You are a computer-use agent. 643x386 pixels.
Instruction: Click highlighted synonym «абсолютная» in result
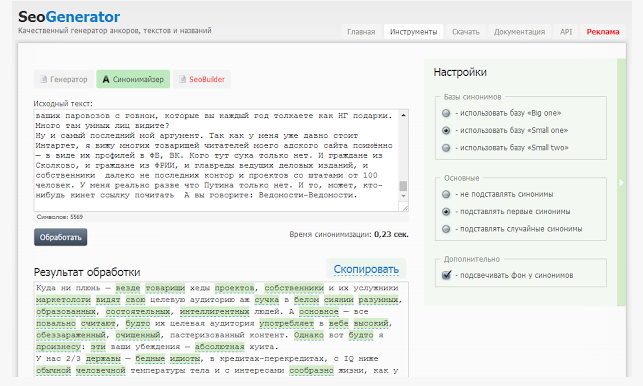[219, 347]
